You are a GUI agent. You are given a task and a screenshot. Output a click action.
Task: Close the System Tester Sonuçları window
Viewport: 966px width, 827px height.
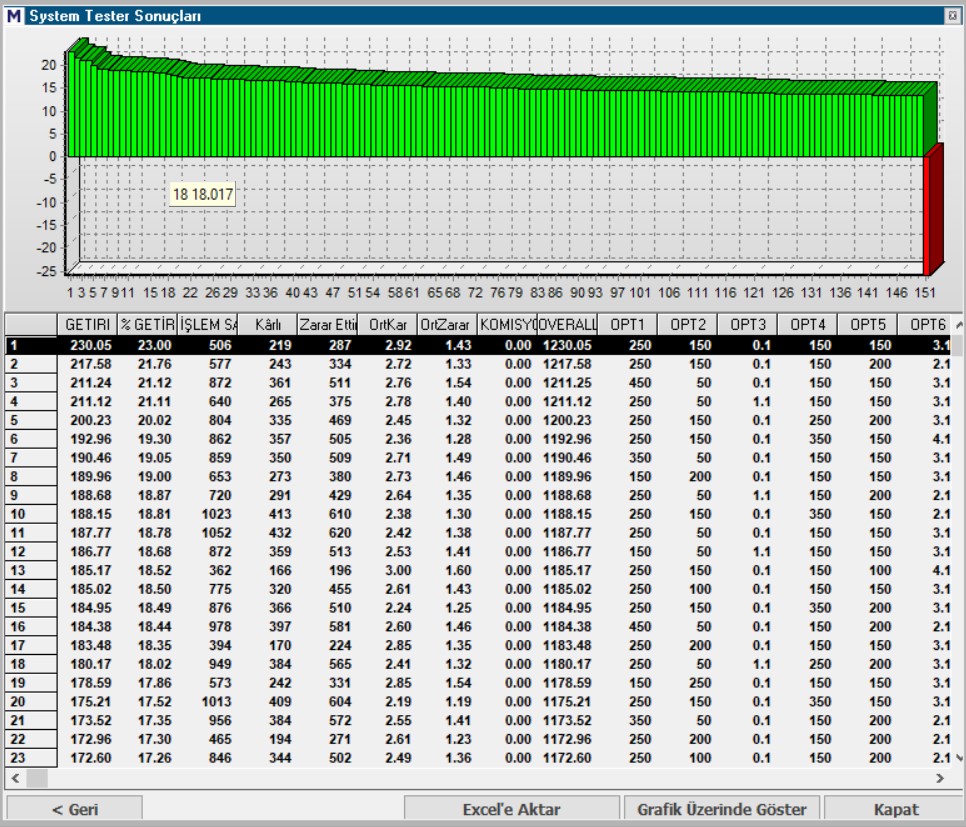point(952,16)
